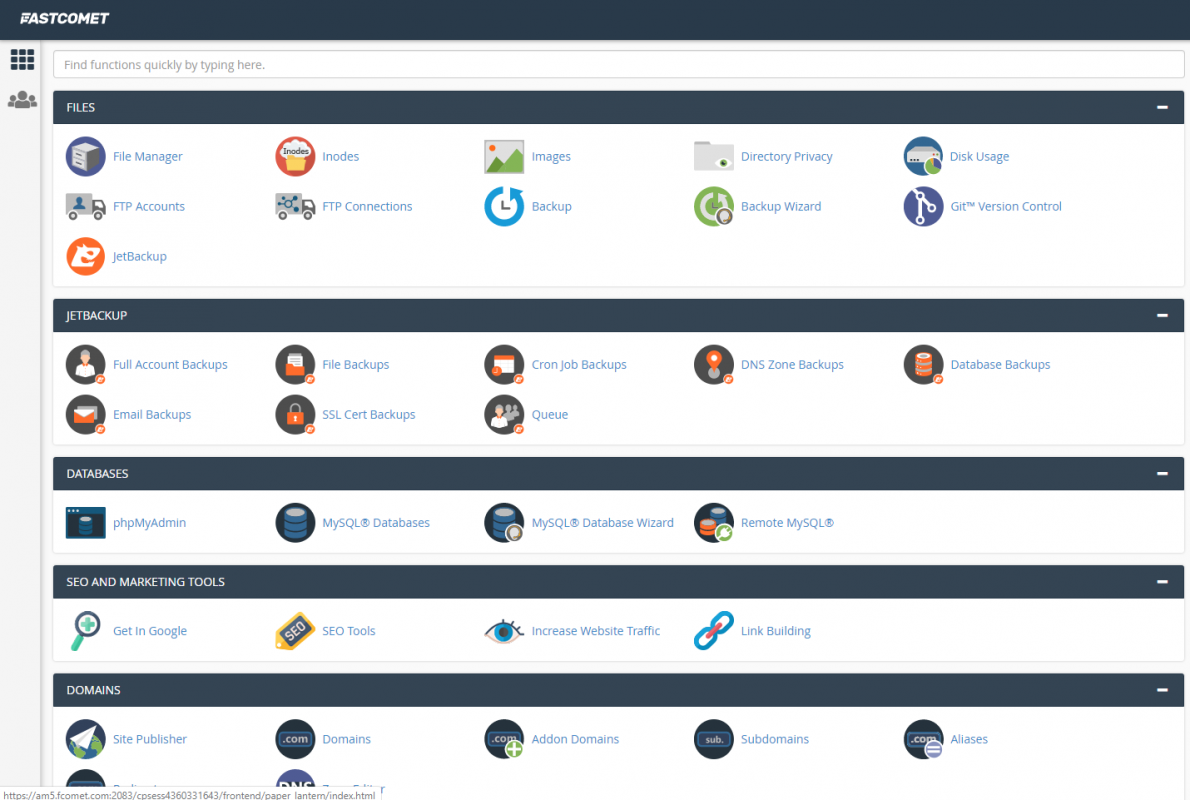
Task: Click the Disk Usage link
Action: pyautogui.click(x=979, y=156)
